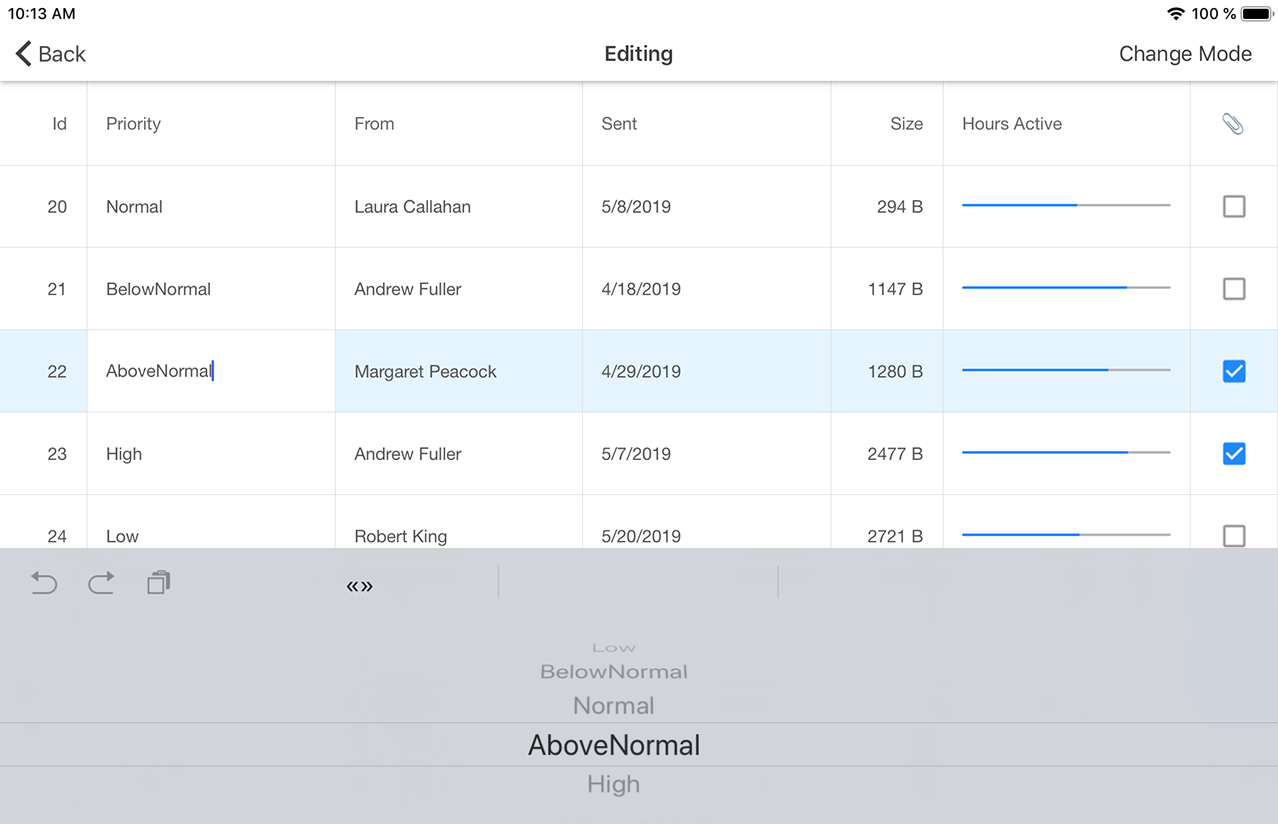Viewport: 1278px width, 824px height.
Task: Uncheck the attachment checkbox for row 22
Action: point(1233,370)
